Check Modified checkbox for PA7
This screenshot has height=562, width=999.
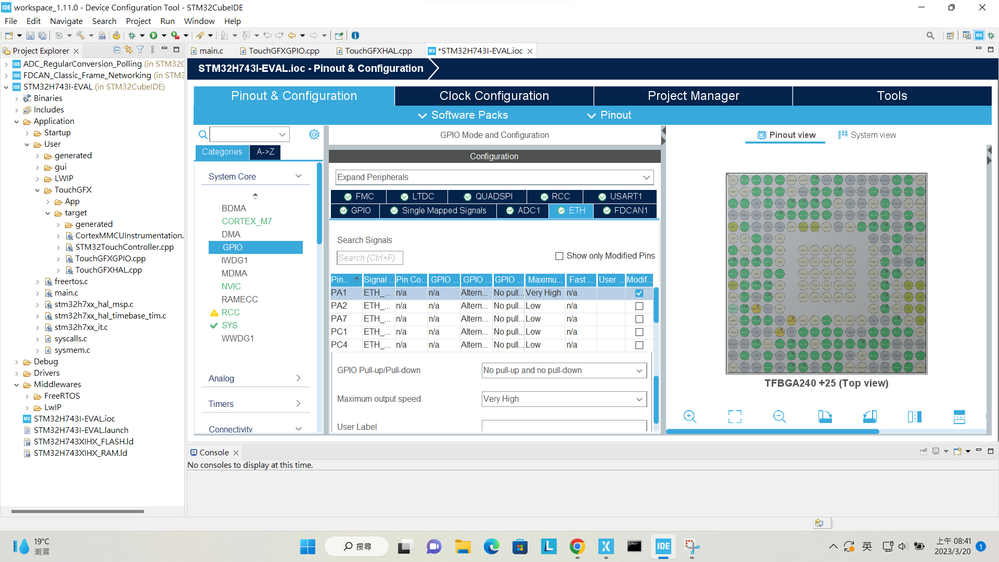pyautogui.click(x=639, y=319)
